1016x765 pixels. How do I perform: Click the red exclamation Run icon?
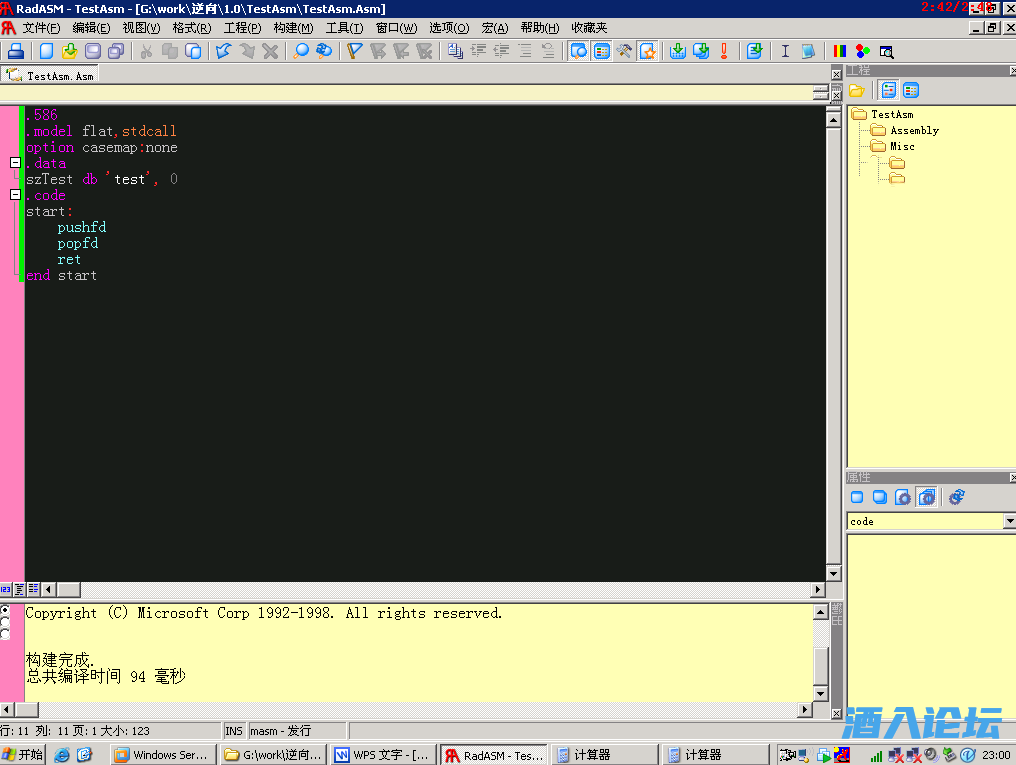click(724, 51)
